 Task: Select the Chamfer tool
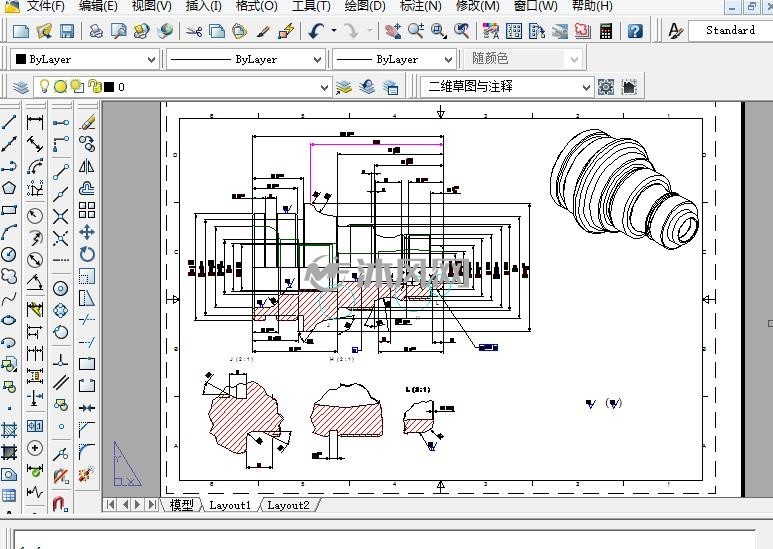click(87, 429)
